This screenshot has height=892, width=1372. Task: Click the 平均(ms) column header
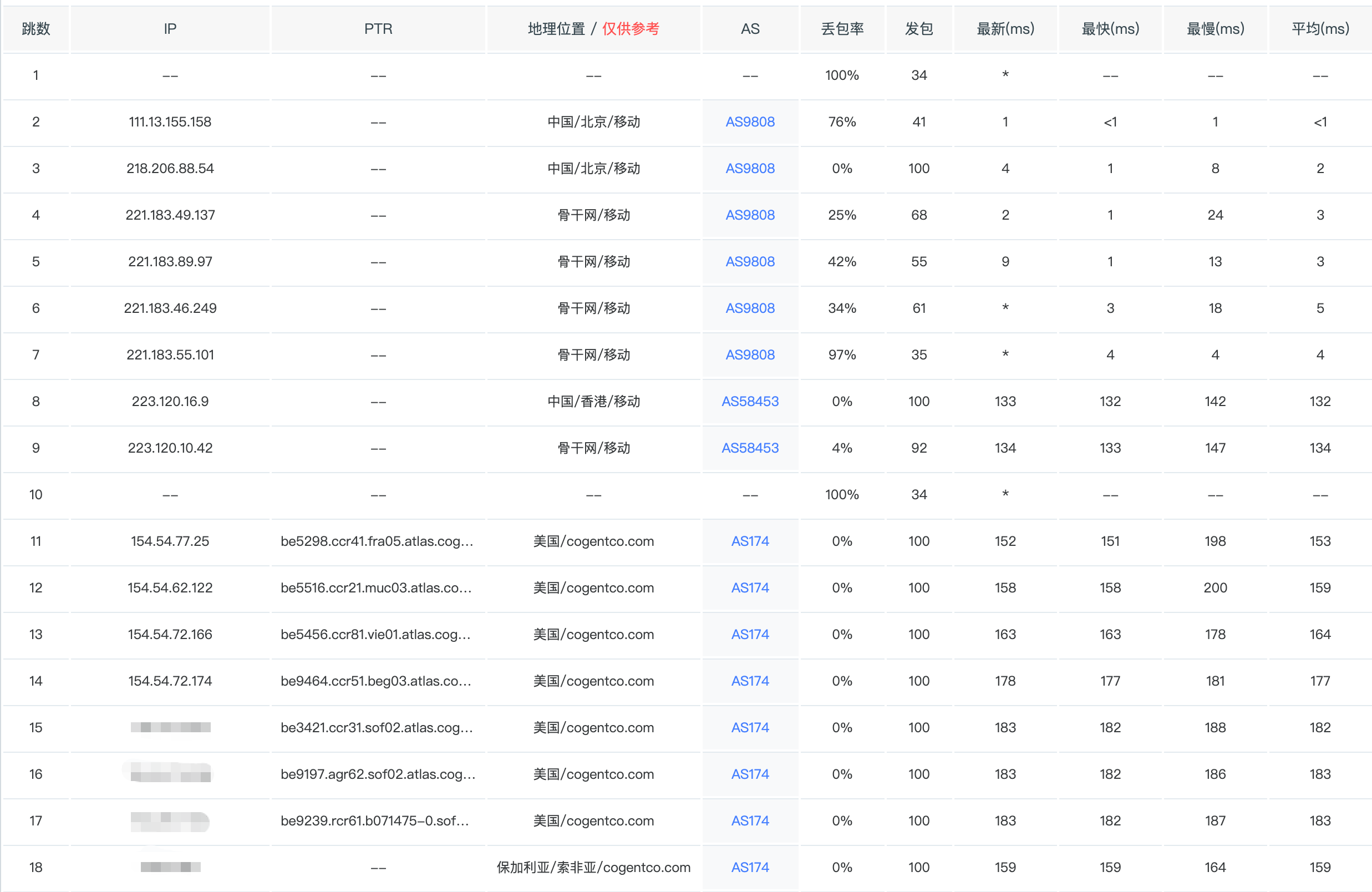point(1319,29)
